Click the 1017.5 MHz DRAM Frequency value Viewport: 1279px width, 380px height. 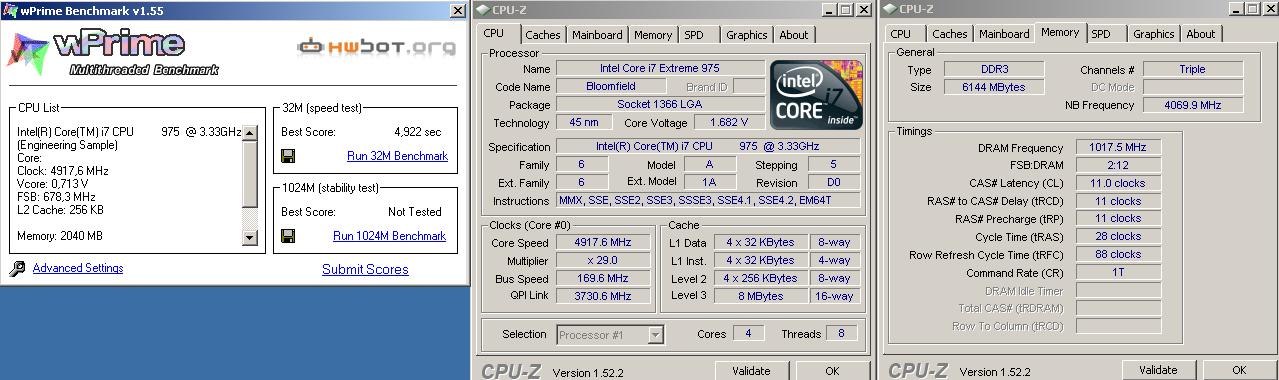(x=1118, y=148)
